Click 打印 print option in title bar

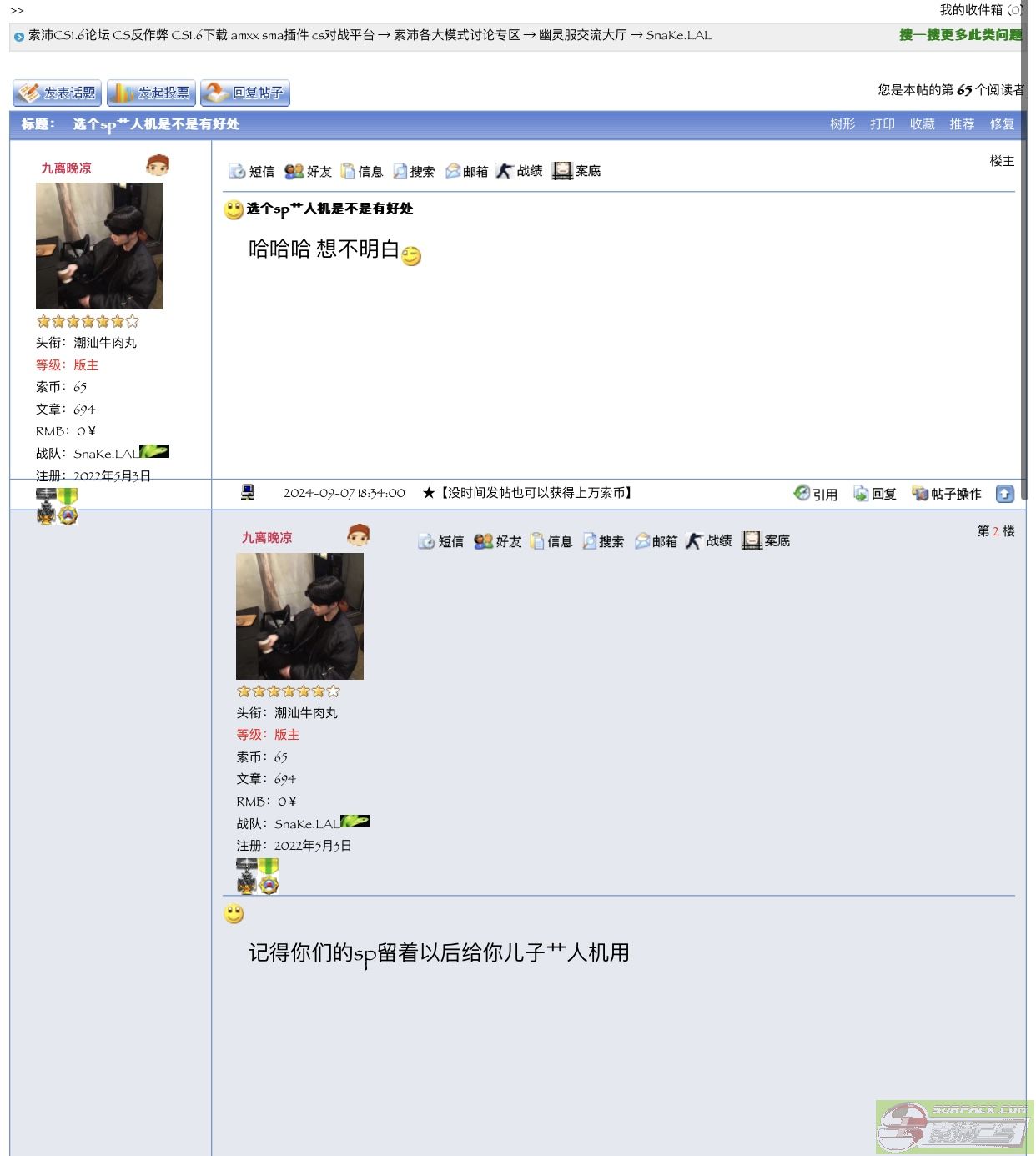[x=883, y=124]
